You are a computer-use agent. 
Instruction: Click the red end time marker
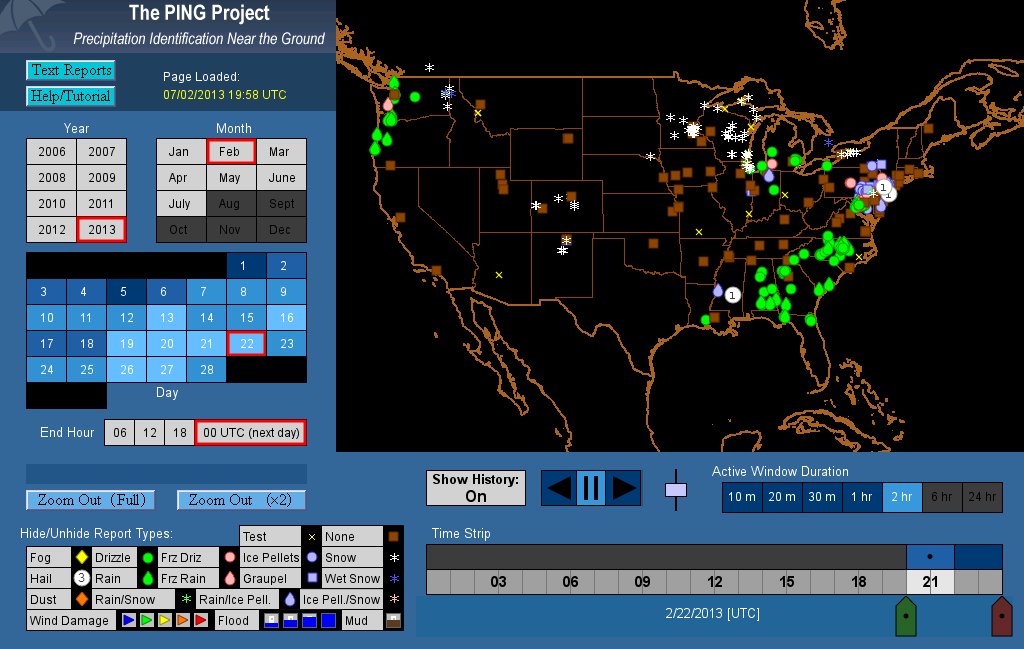click(x=1000, y=616)
